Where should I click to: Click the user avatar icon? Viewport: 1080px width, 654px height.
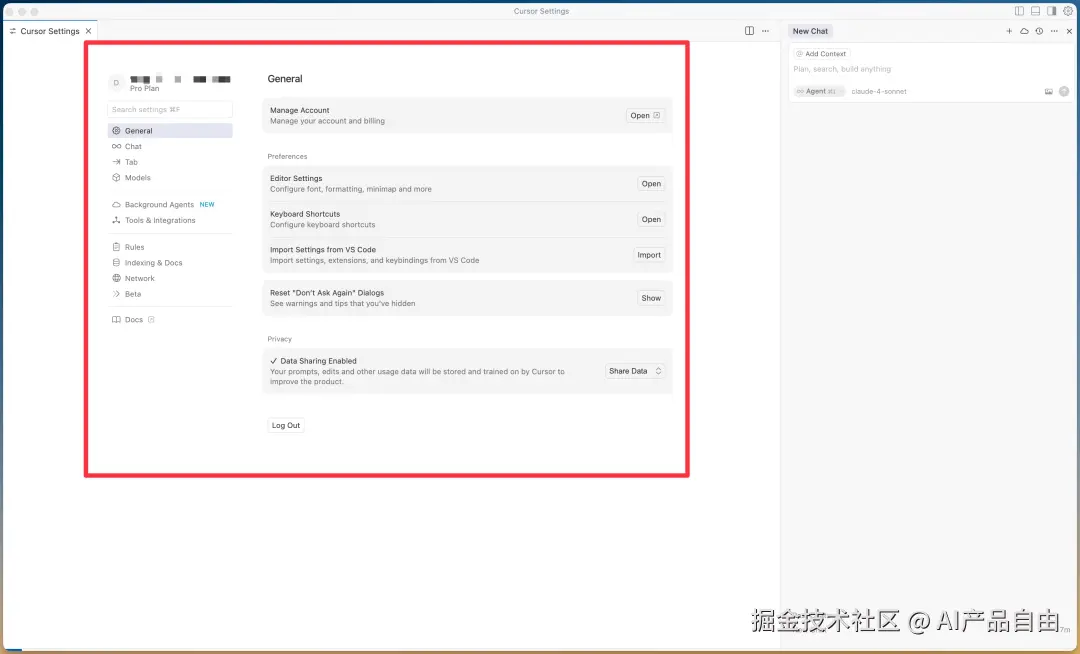pyautogui.click(x=116, y=83)
